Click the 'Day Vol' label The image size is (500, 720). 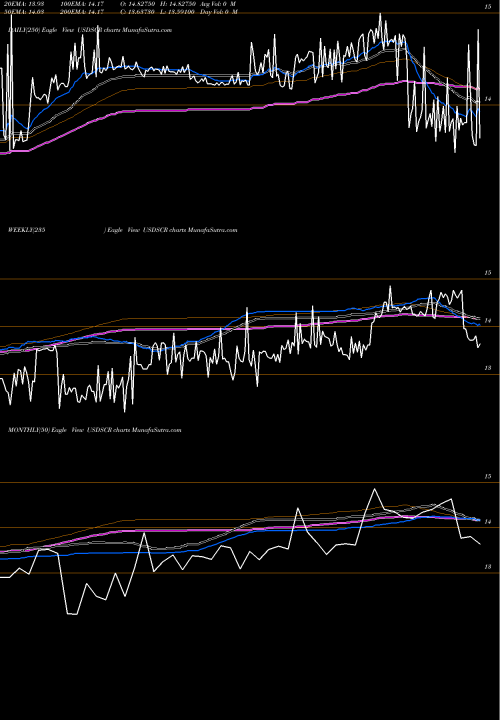(219, 11)
